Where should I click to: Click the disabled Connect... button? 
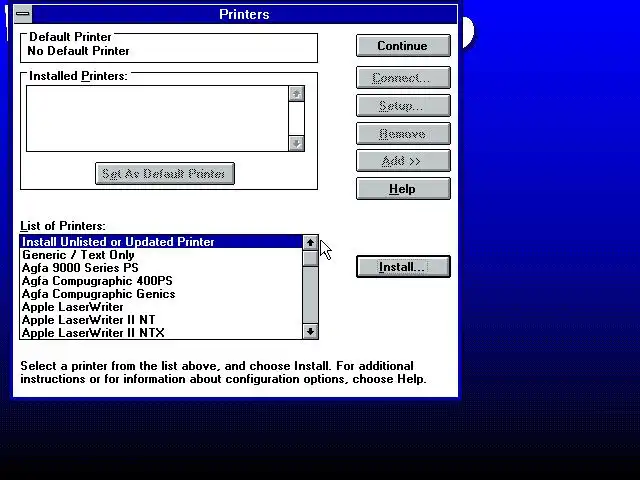coord(403,78)
